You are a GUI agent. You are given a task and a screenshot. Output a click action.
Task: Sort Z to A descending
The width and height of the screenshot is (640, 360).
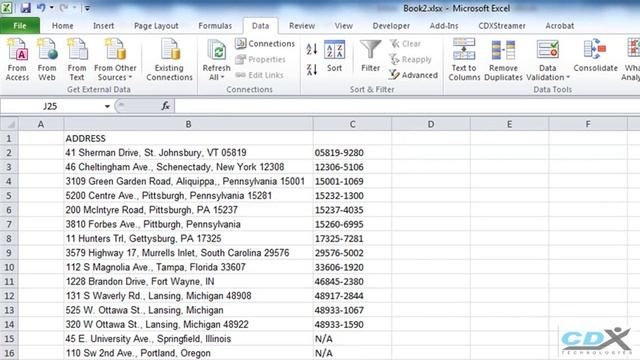pyautogui.click(x=312, y=69)
